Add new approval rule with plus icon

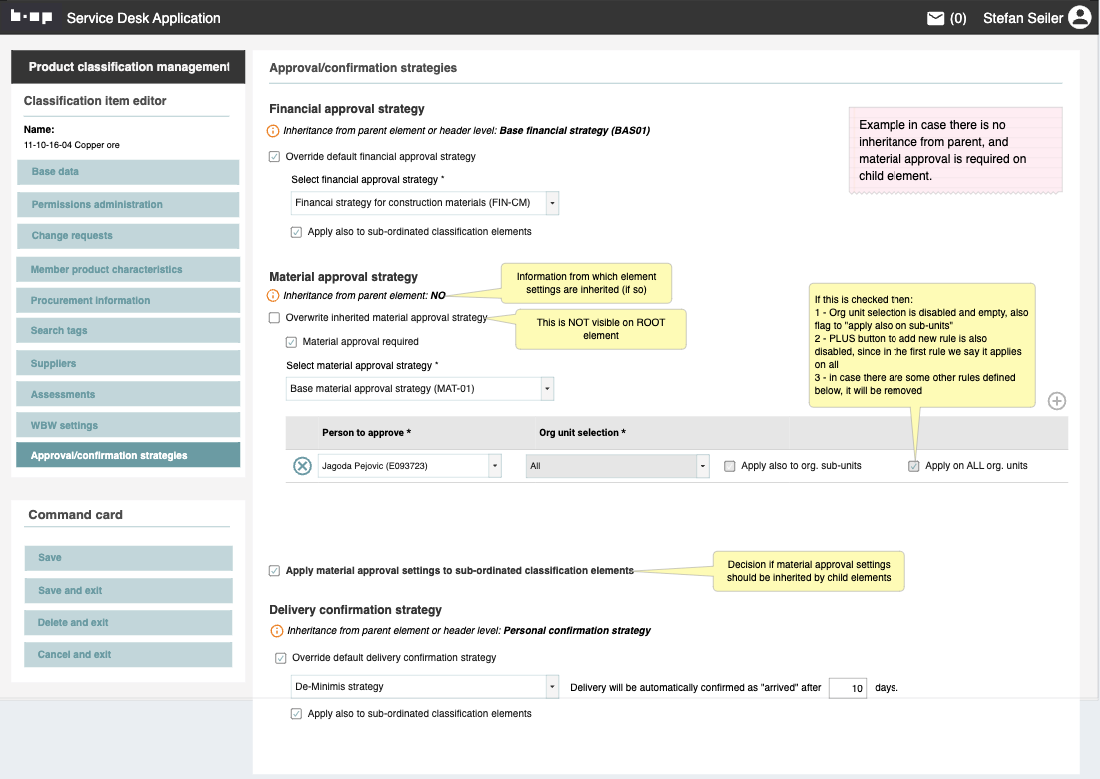(x=1056, y=401)
